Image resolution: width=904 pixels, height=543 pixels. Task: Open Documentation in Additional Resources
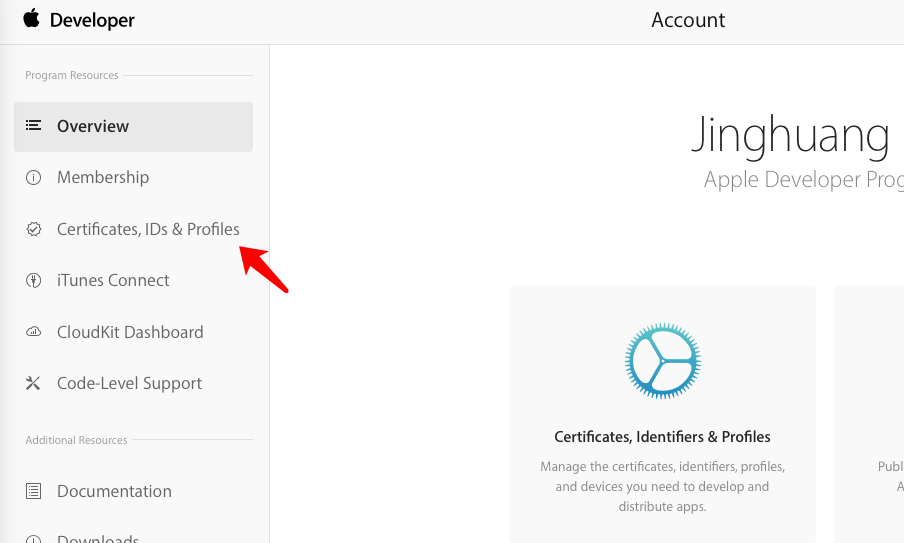pyautogui.click(x=114, y=491)
